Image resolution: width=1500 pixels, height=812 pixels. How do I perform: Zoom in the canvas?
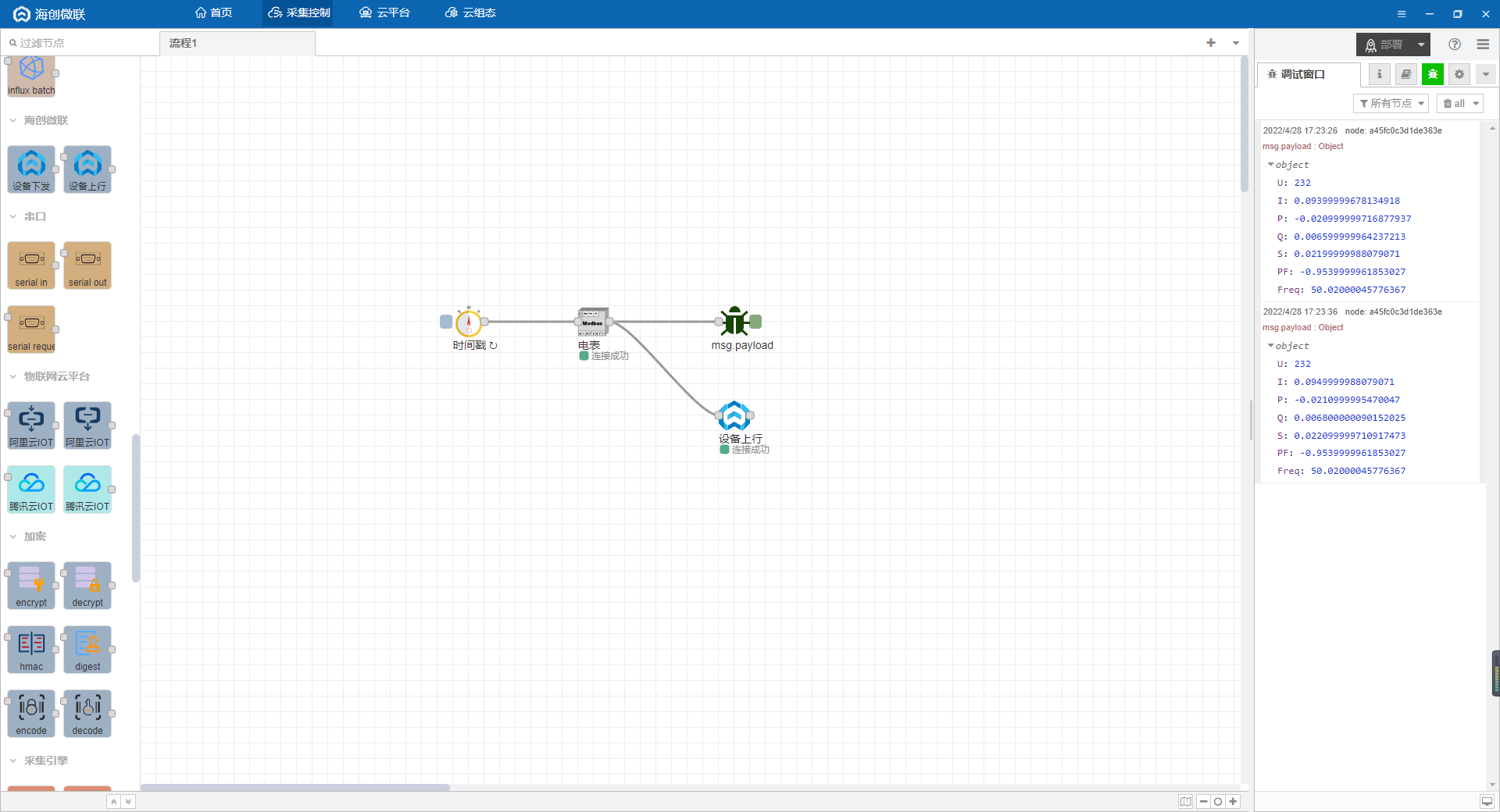point(1233,802)
